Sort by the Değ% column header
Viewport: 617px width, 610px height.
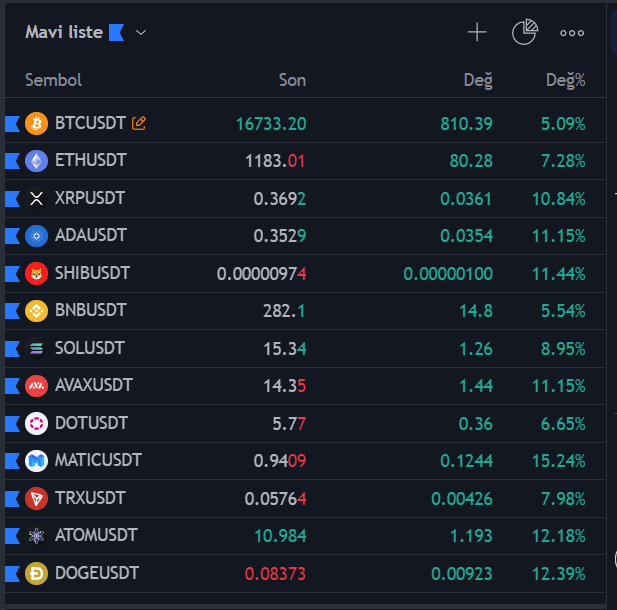pyautogui.click(x=565, y=80)
